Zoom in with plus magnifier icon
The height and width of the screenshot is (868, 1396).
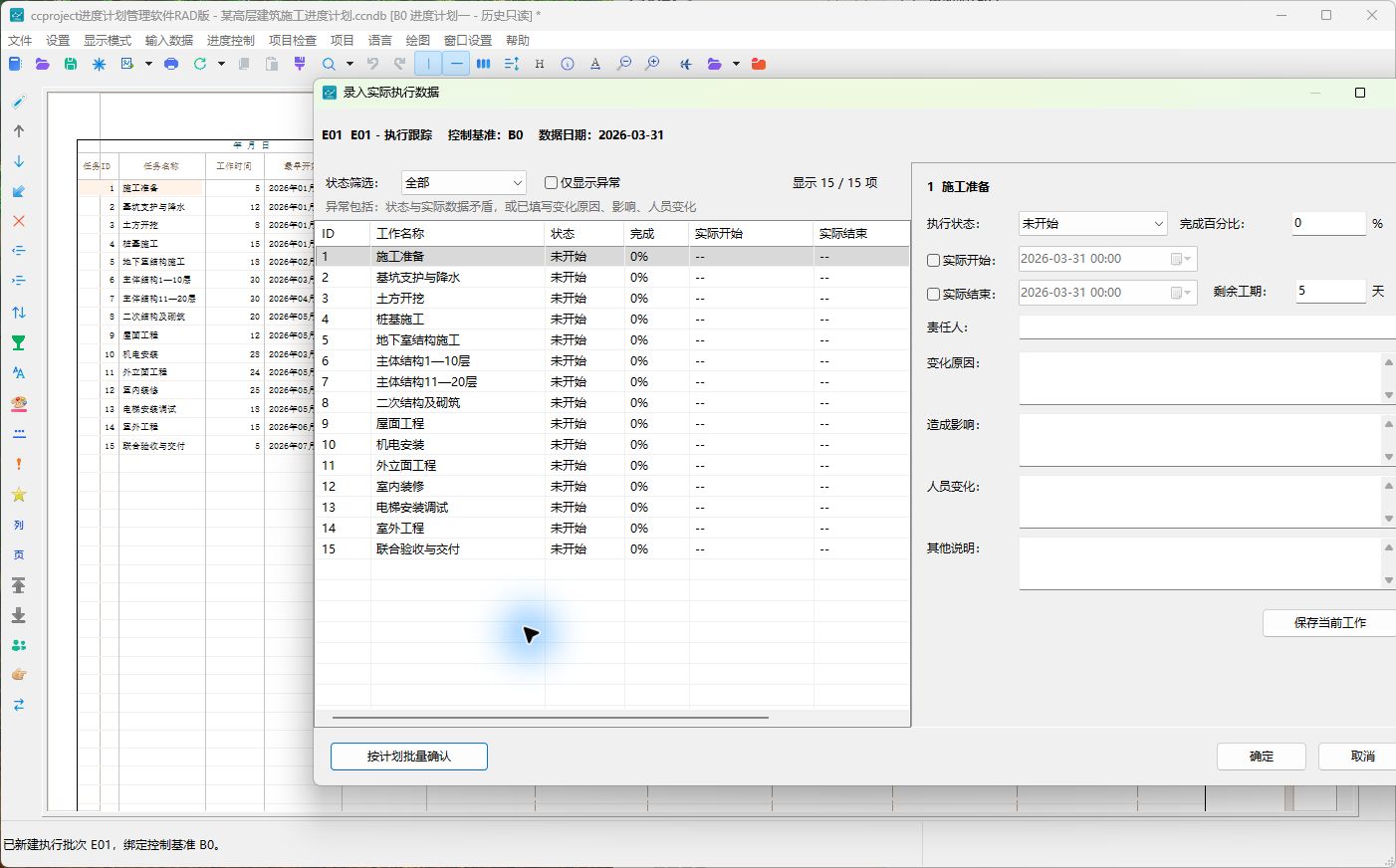652,64
